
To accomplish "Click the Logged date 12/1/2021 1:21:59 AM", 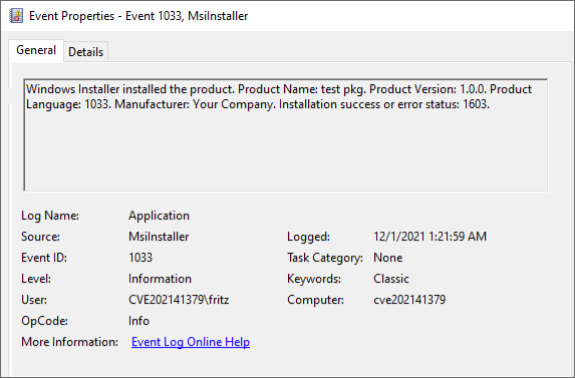I will click(430, 236).
